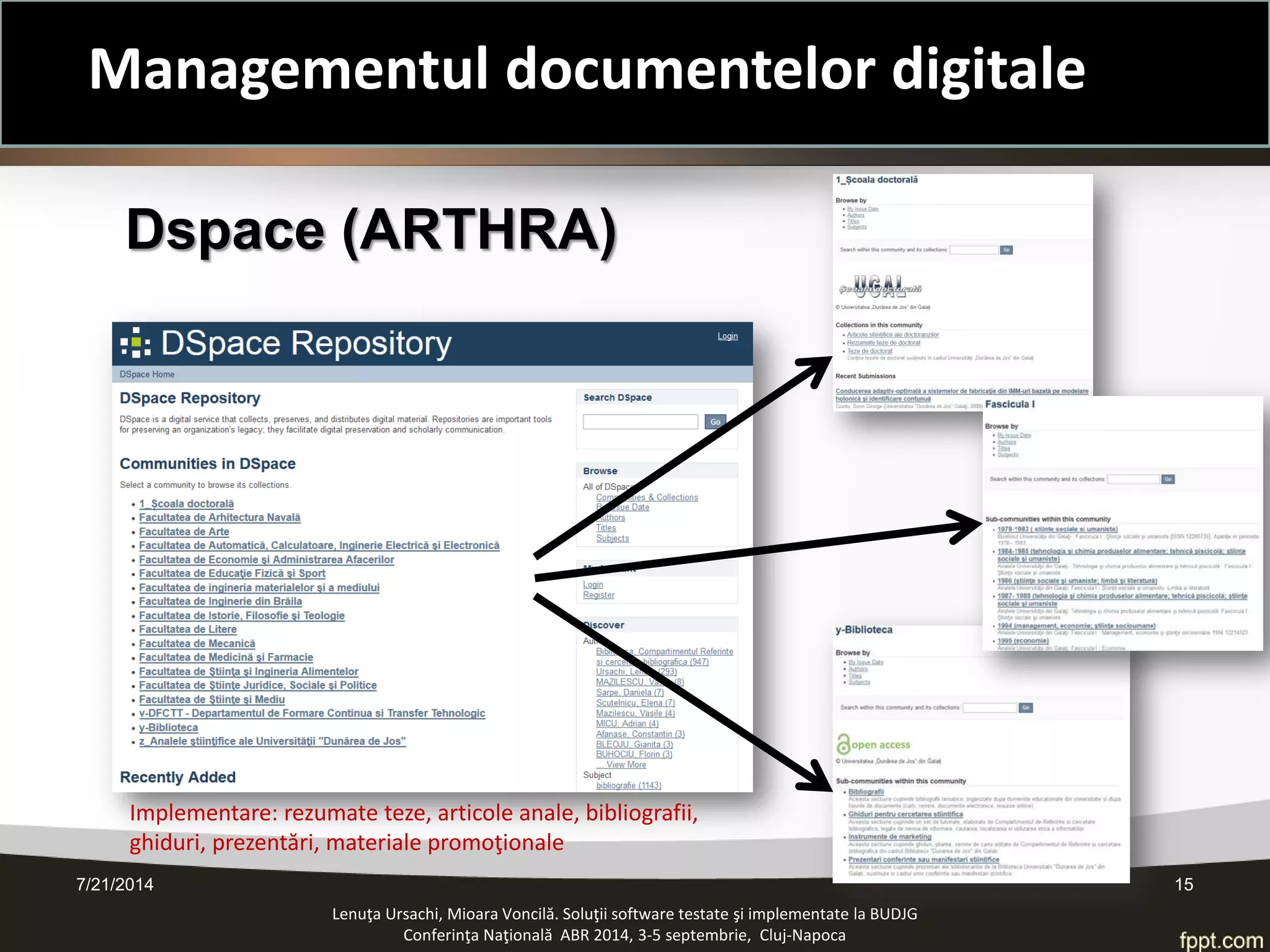The width and height of the screenshot is (1270, 952).
Task: Click UGAL Școala doctorală logo image
Action: click(x=881, y=288)
